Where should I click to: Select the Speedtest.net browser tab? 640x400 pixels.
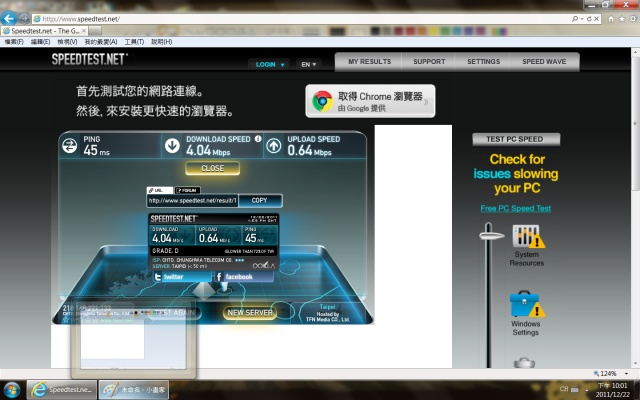point(44,31)
